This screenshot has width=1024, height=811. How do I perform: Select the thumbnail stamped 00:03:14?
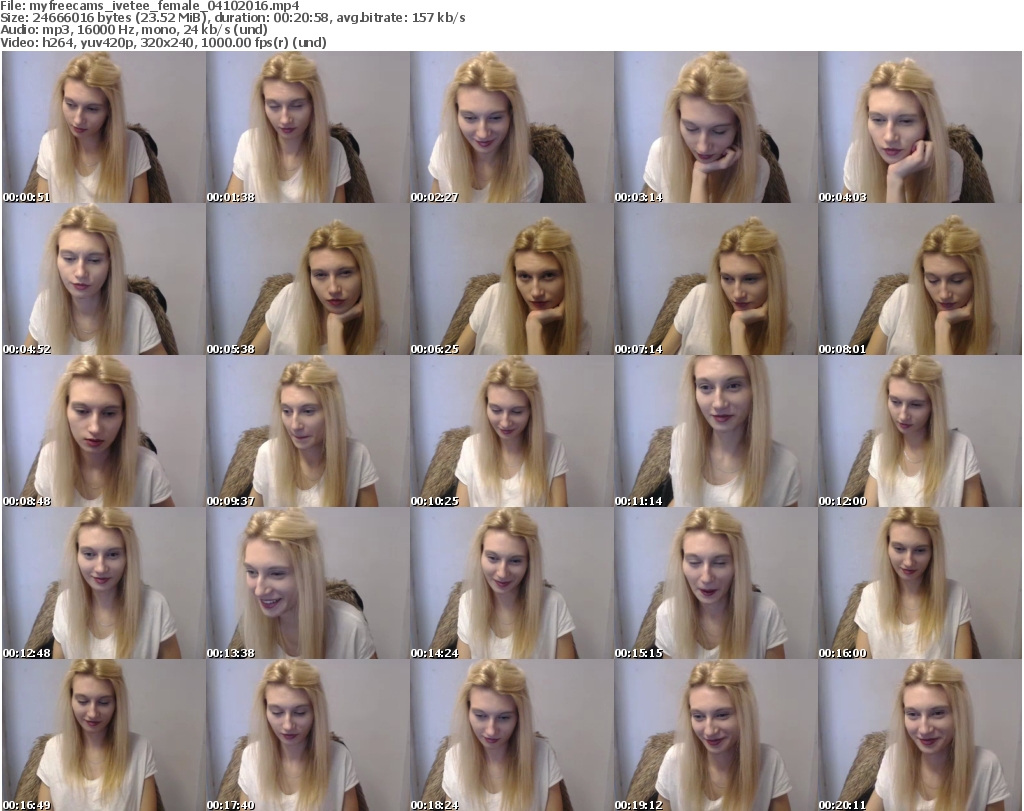(x=716, y=127)
